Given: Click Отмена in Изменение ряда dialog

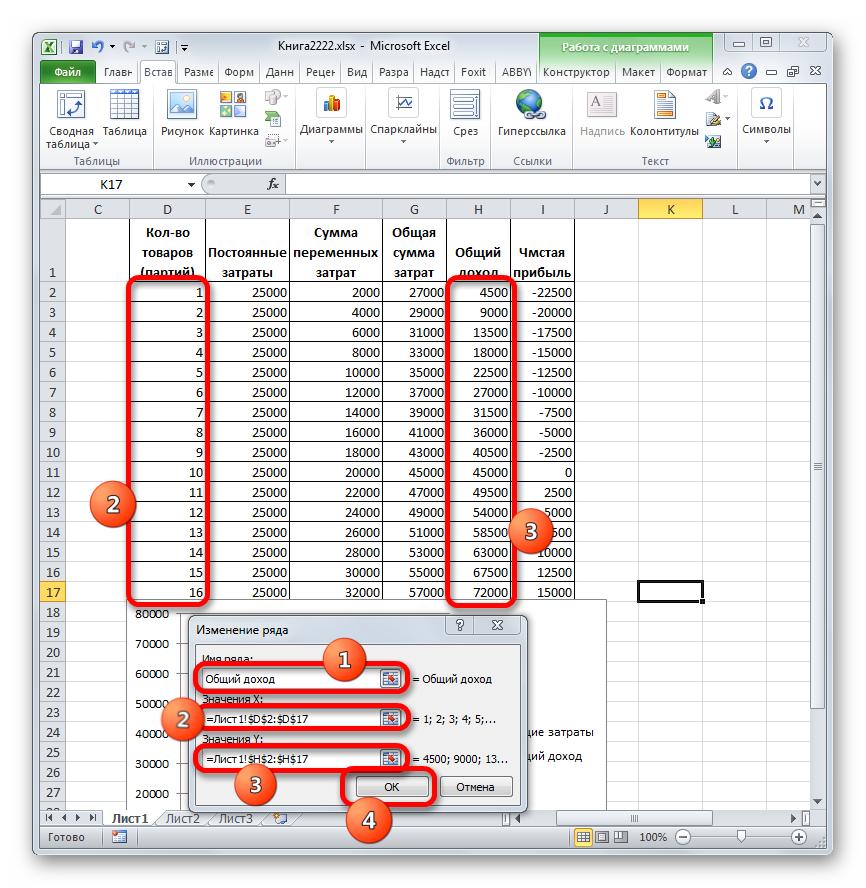Looking at the screenshot, I should [x=475, y=787].
